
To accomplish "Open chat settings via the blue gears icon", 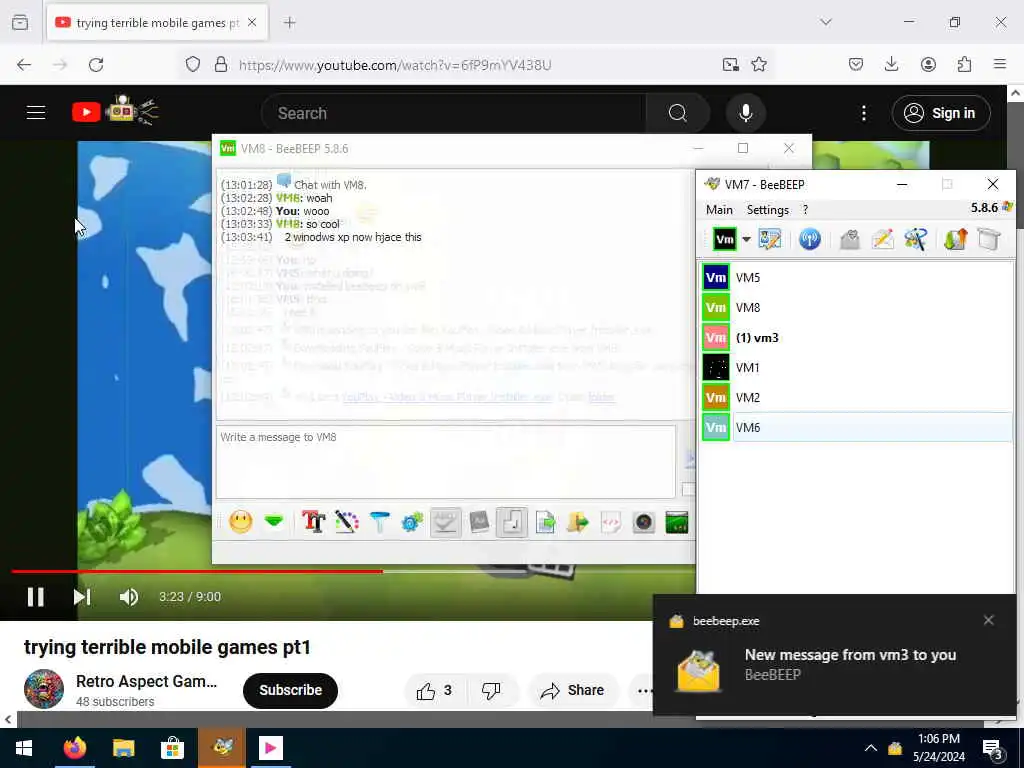I will (413, 522).
